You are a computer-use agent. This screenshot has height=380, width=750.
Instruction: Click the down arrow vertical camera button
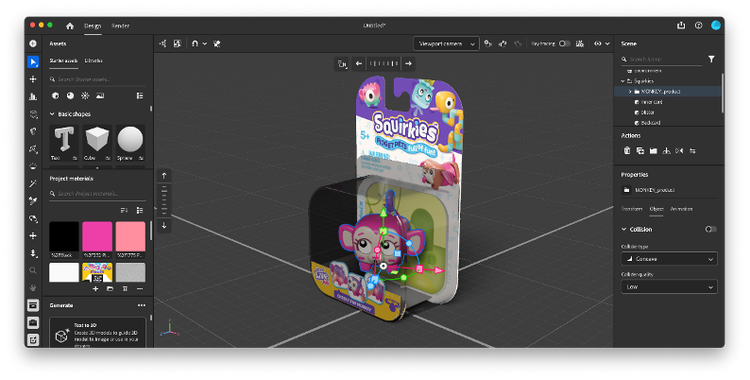click(164, 225)
